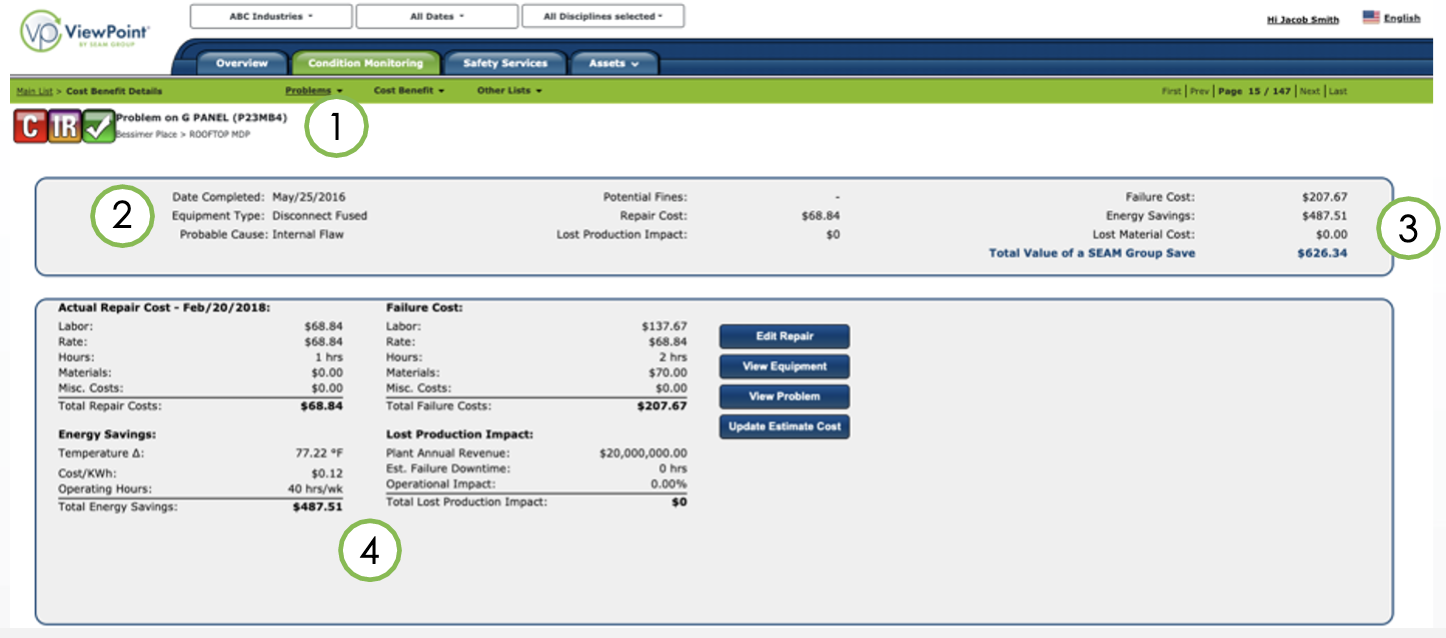Click circled marker 1 near the problem title
Image resolution: width=1446 pixels, height=638 pixels.
point(336,127)
